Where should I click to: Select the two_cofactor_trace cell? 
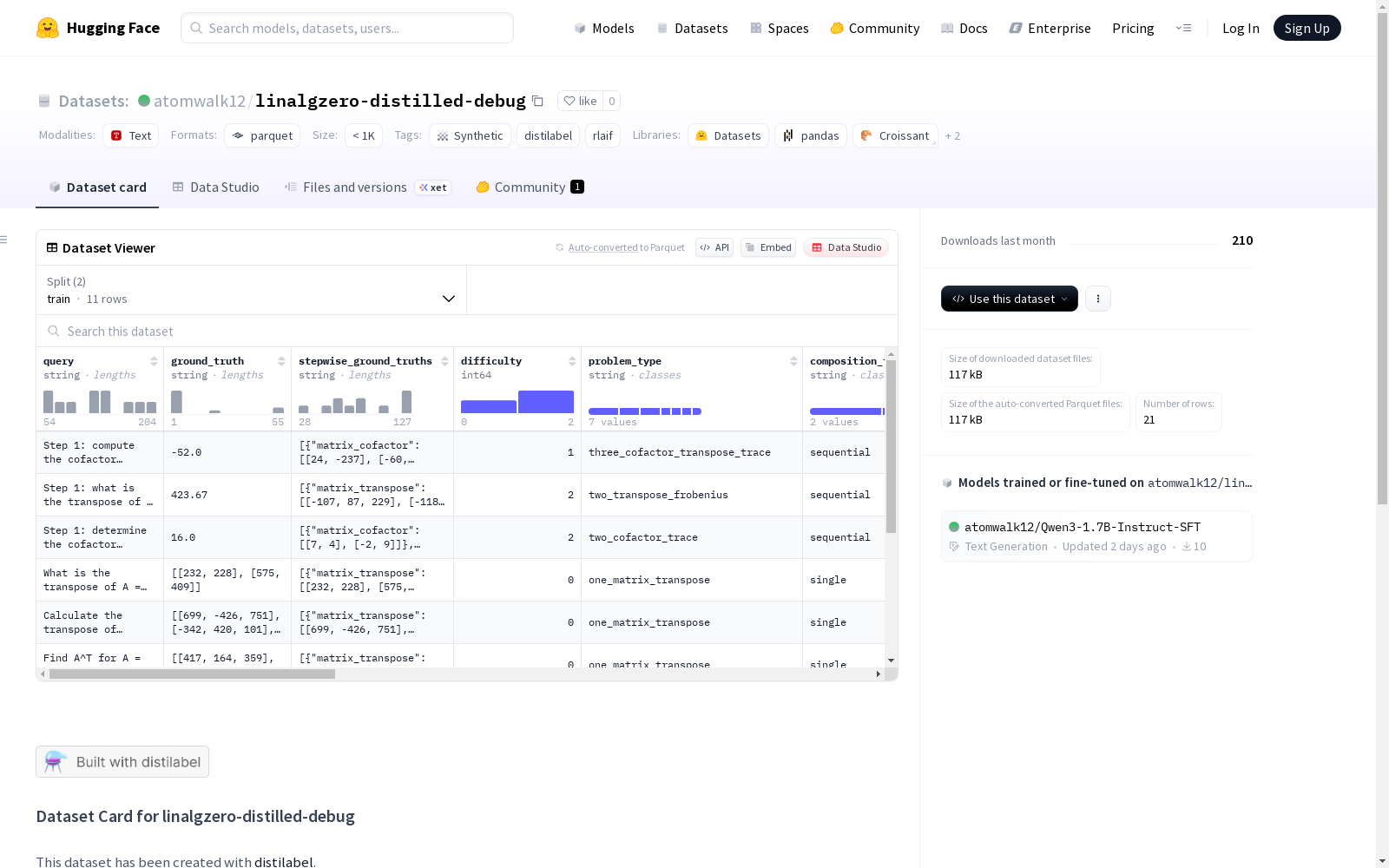coord(691,537)
